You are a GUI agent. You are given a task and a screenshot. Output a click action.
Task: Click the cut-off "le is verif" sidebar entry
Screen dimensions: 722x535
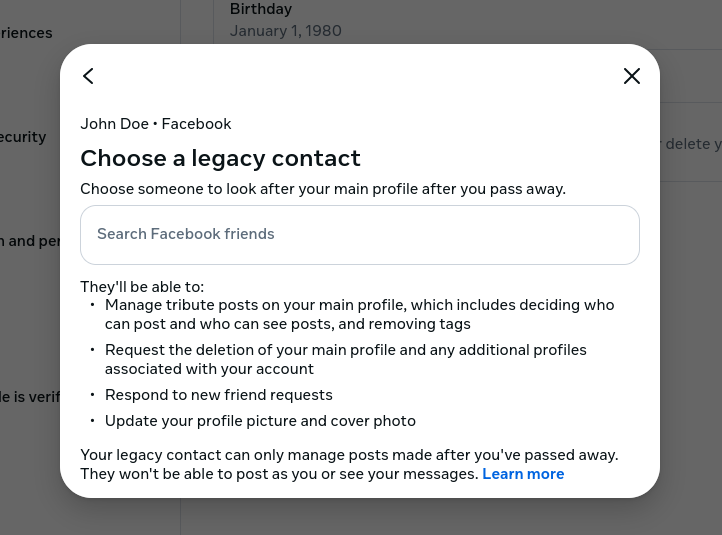click(x=31, y=397)
